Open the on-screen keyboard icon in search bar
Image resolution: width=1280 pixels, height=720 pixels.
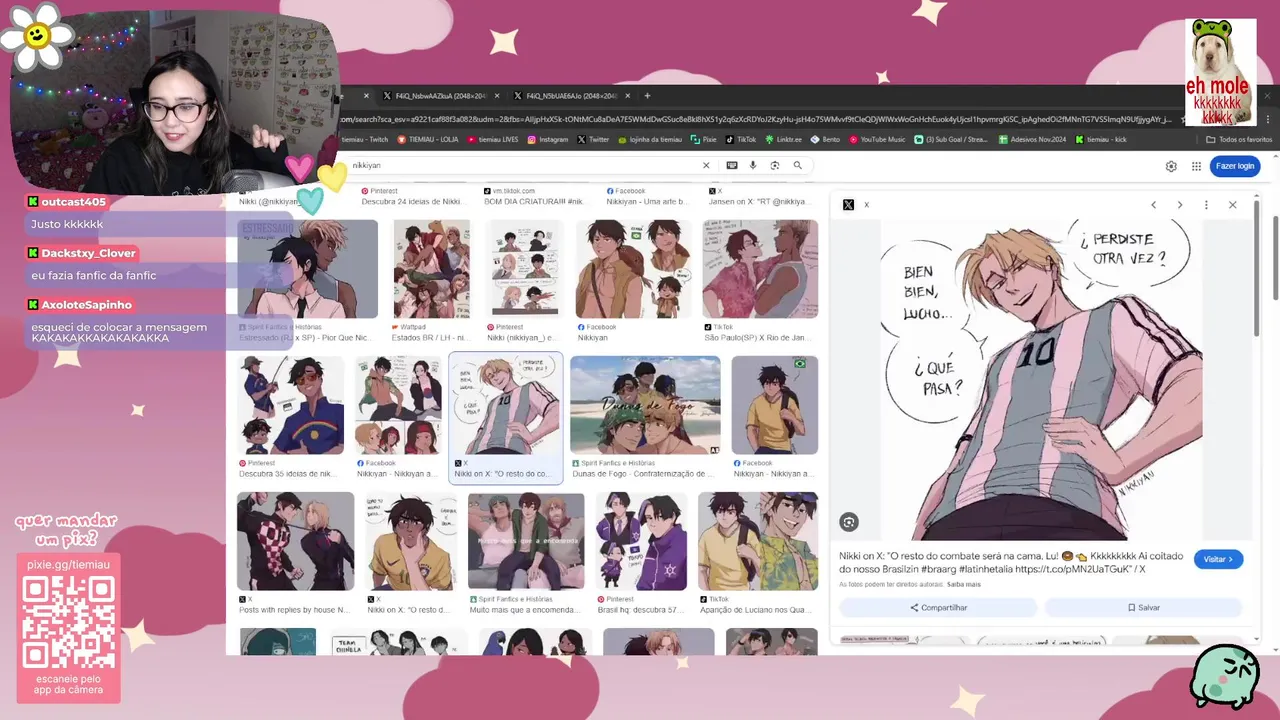pyautogui.click(x=732, y=166)
